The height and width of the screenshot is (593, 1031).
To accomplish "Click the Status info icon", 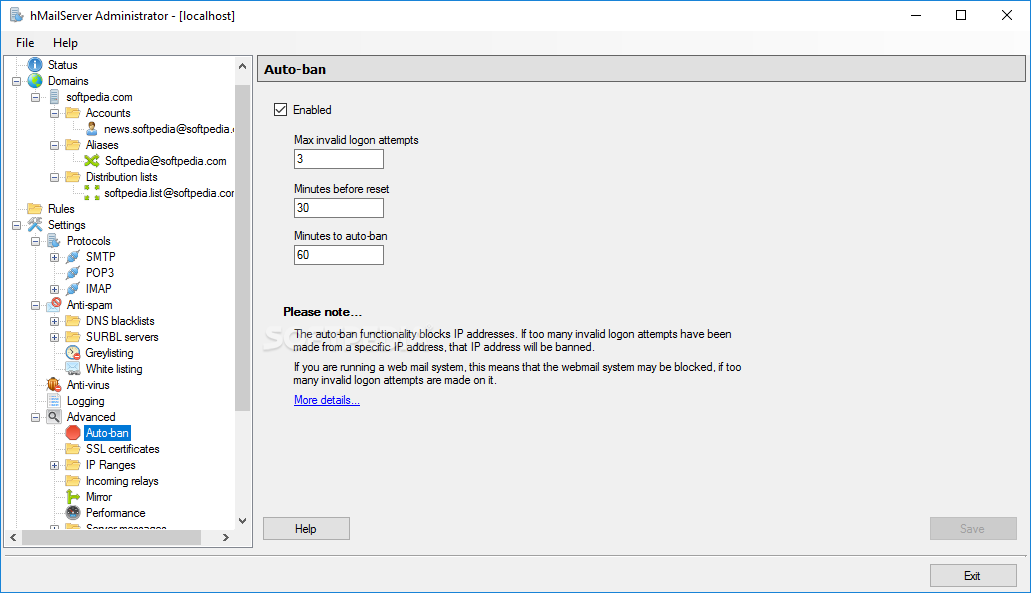I will [x=35, y=64].
